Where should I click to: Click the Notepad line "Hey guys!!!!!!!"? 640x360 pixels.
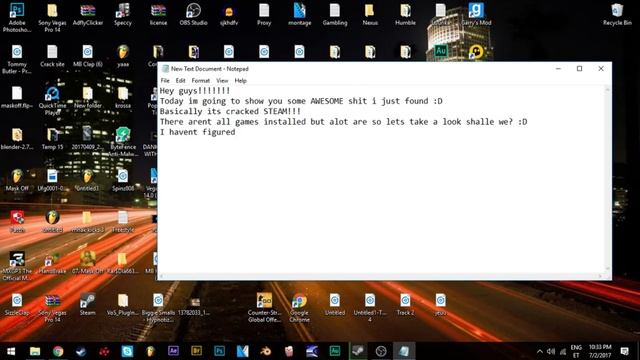click(195, 91)
